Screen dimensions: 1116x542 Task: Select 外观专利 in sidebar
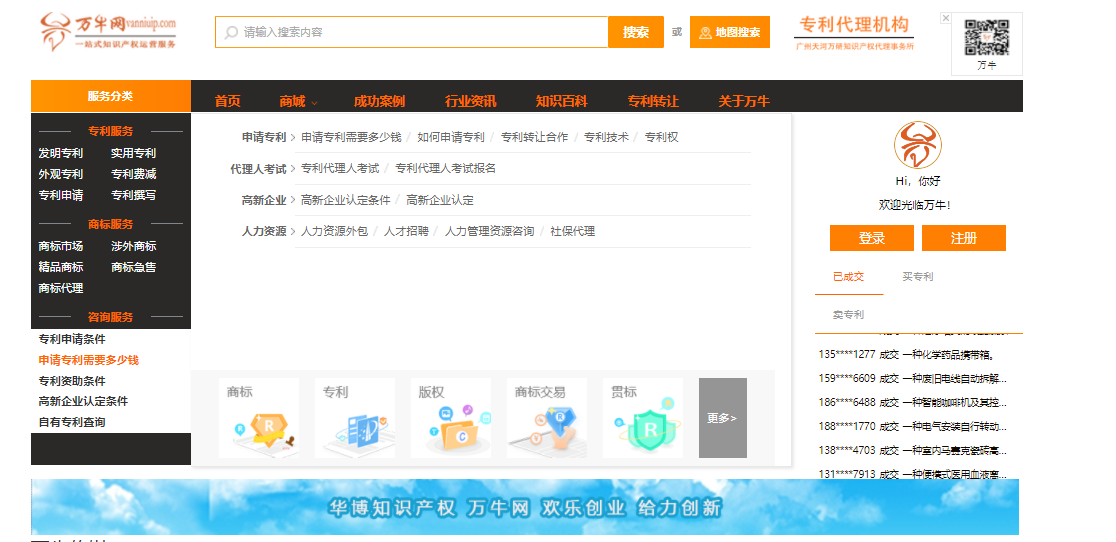(60, 174)
